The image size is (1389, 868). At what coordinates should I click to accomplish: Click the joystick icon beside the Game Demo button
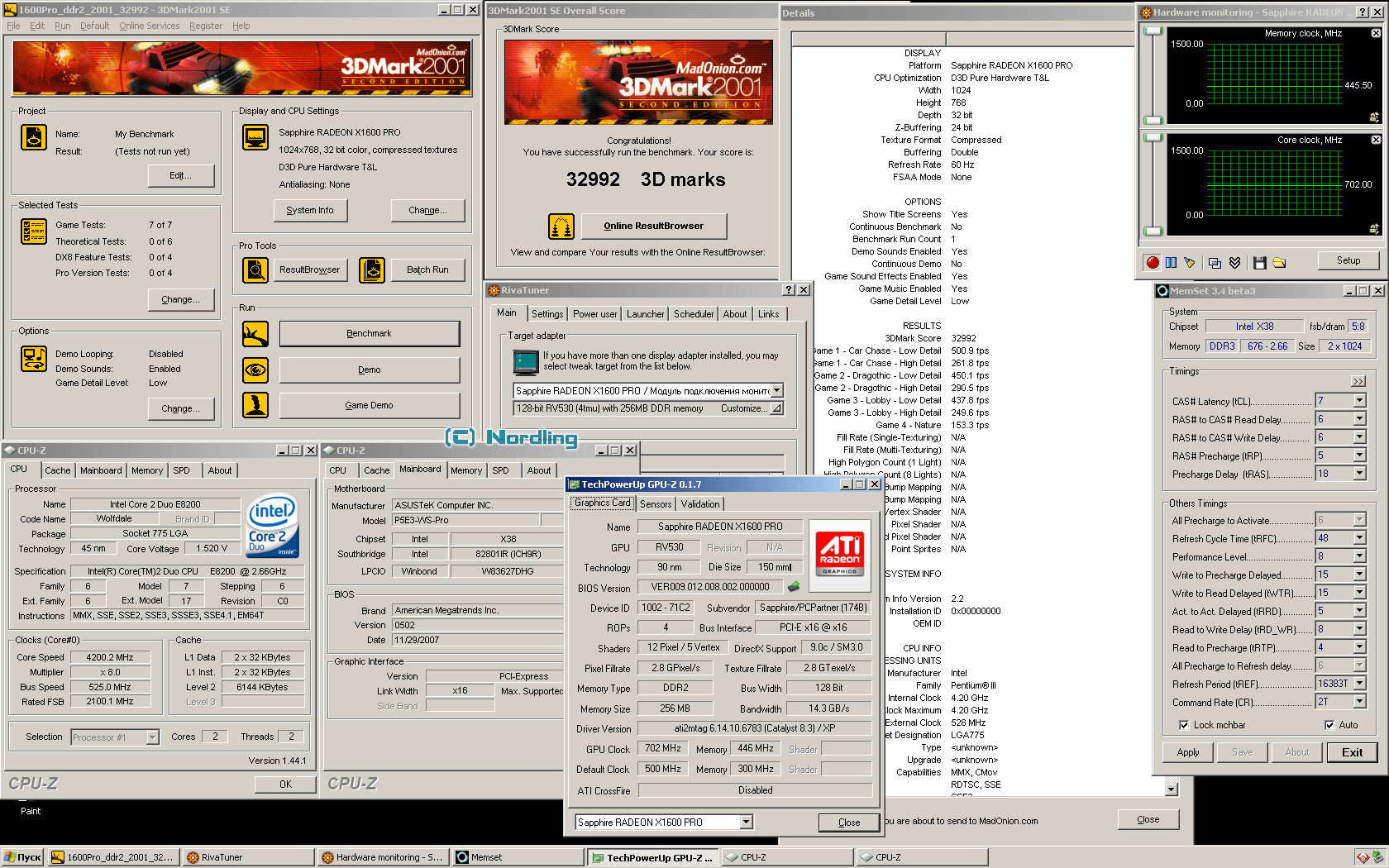pyautogui.click(x=255, y=405)
